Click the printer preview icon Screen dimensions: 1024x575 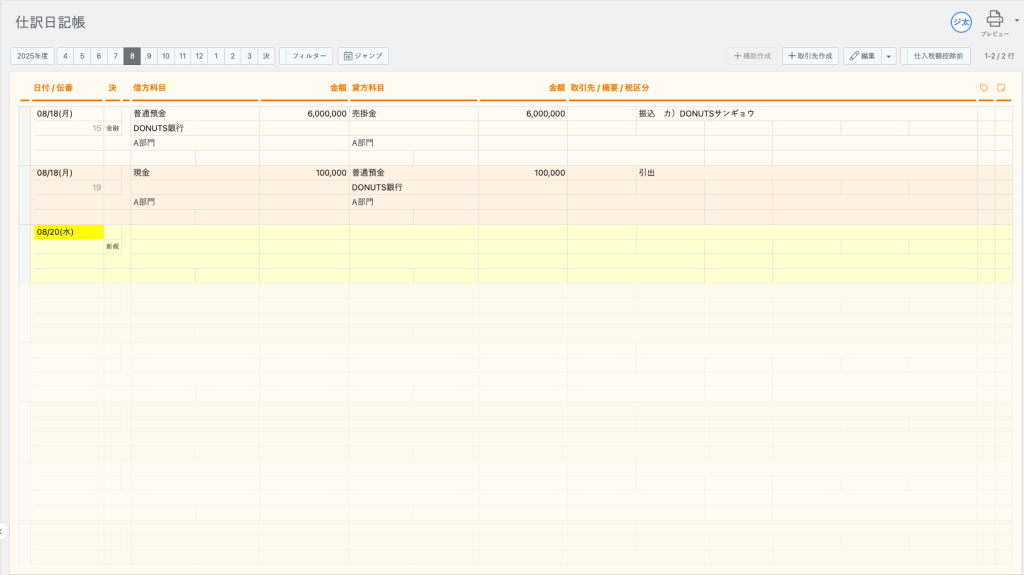pos(994,19)
